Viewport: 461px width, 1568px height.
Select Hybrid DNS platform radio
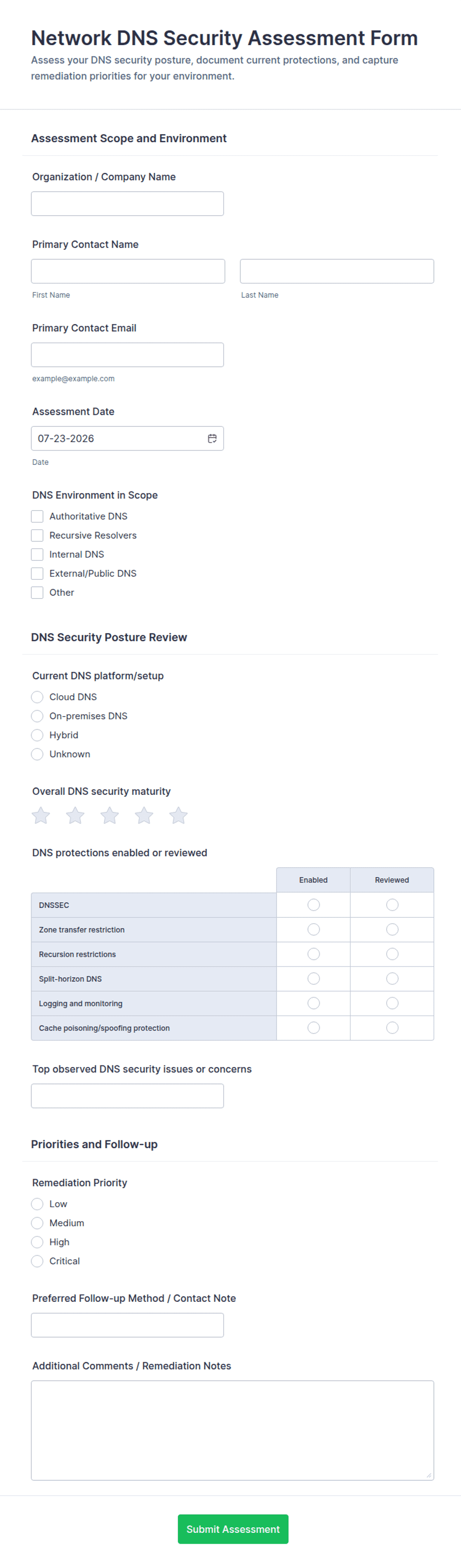pyautogui.click(x=37, y=735)
